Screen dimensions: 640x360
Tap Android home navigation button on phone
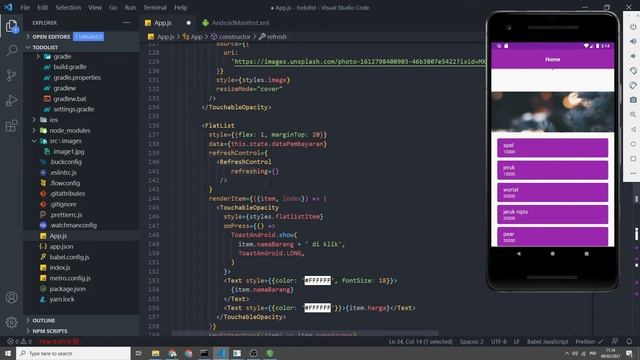(x=552, y=253)
